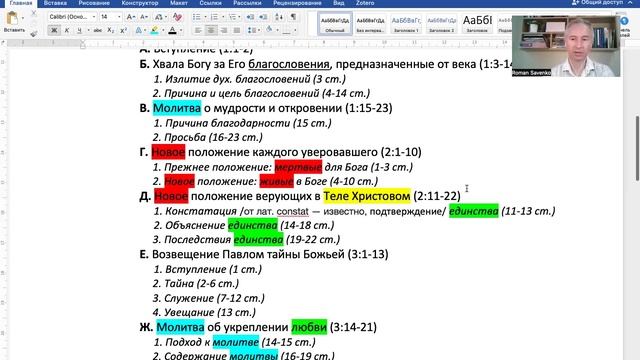Click the vertical scrollbar thumb
This screenshot has height=360, width=640.
pos(637,148)
